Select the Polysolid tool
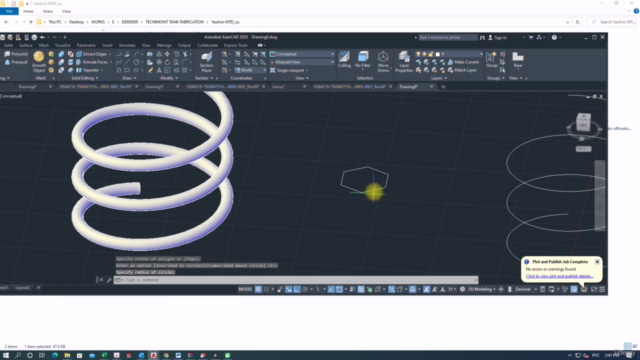This screenshot has height=360, width=640. click(x=16, y=54)
